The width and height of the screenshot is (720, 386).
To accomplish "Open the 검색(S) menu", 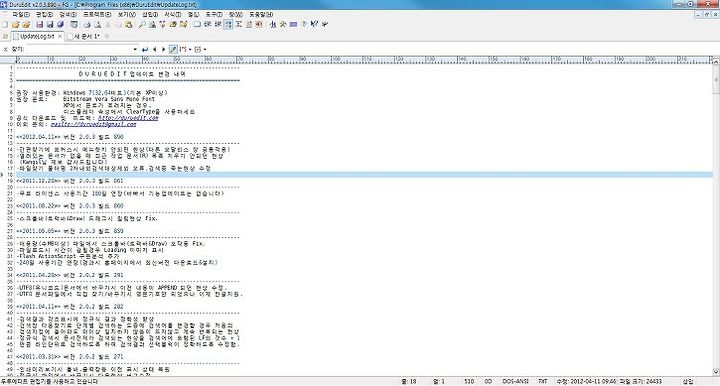I will [68, 14].
